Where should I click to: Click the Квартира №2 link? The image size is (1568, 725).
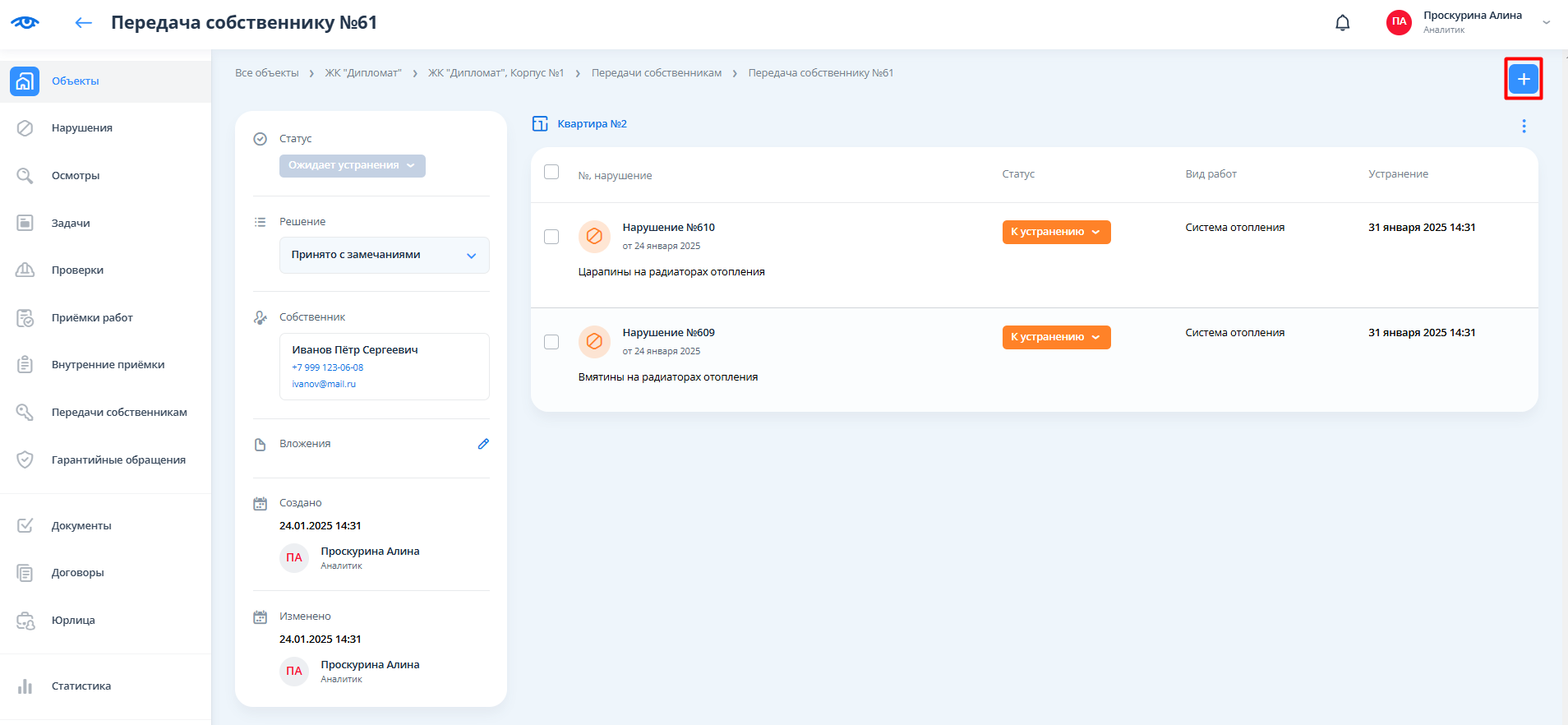(592, 124)
